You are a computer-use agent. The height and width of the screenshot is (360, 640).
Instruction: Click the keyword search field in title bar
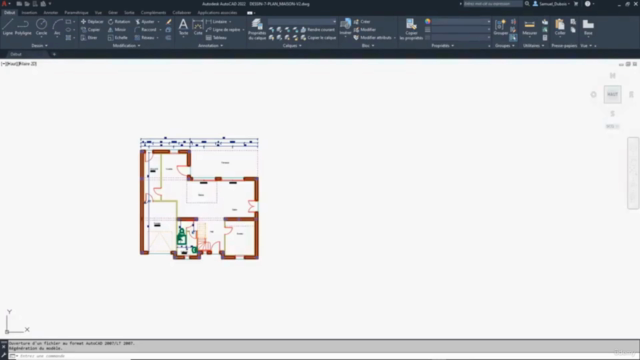493,4
